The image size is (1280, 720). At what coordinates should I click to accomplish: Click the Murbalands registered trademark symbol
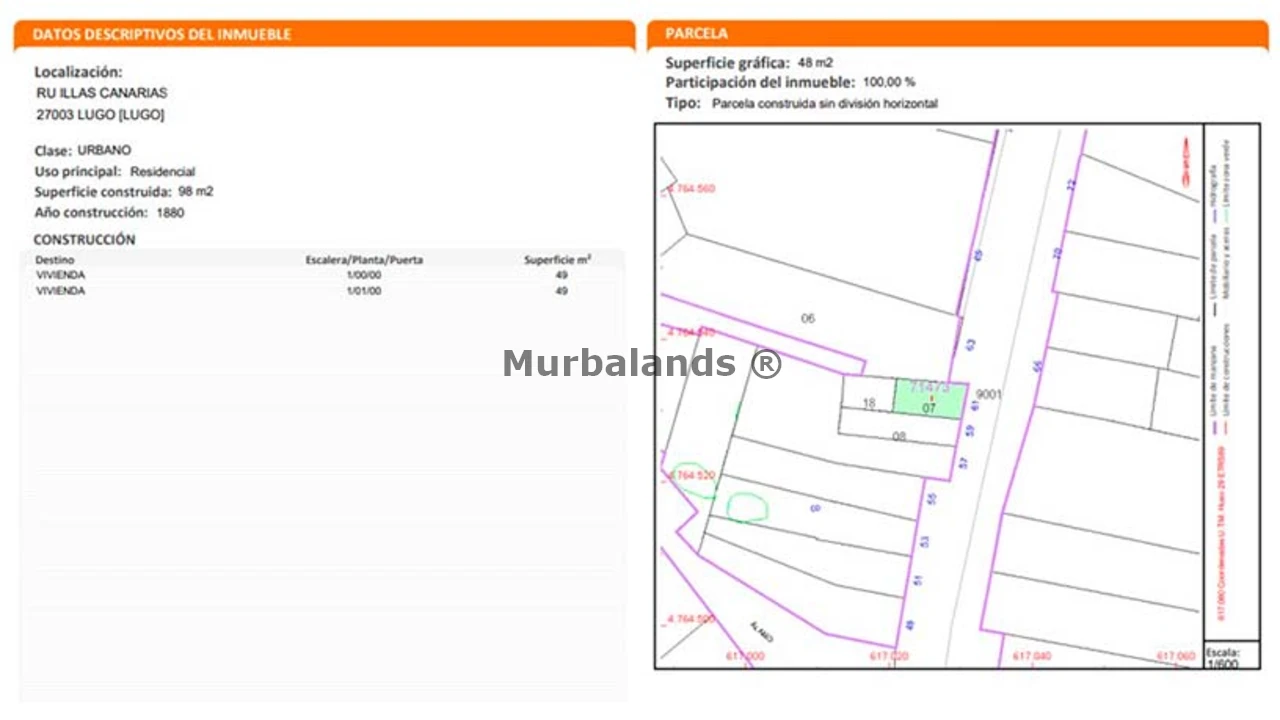coord(765,363)
